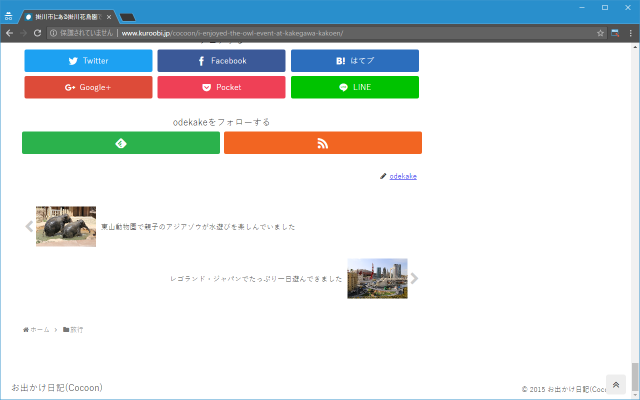Open the orange RSS feed button
Viewport: 640px width, 400px height.
322,143
